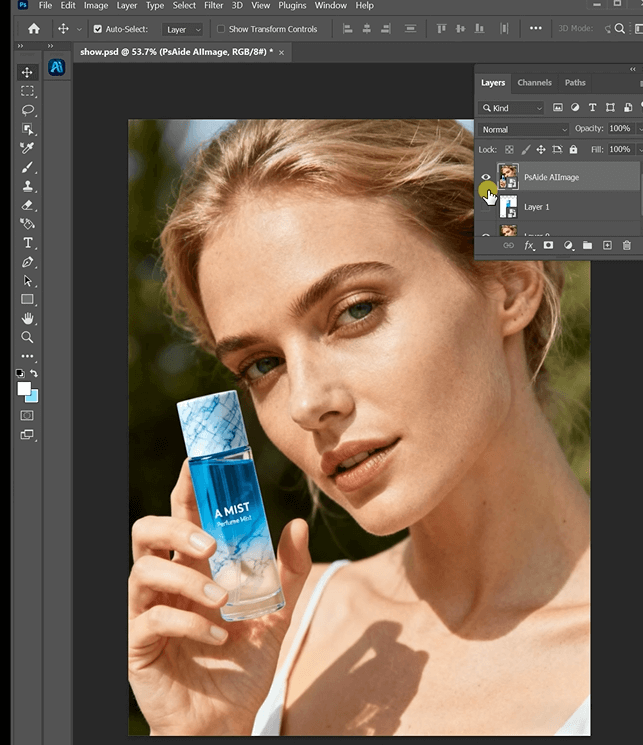Select the Layer 1 thumbnail
The height and width of the screenshot is (745, 643).
pos(508,206)
